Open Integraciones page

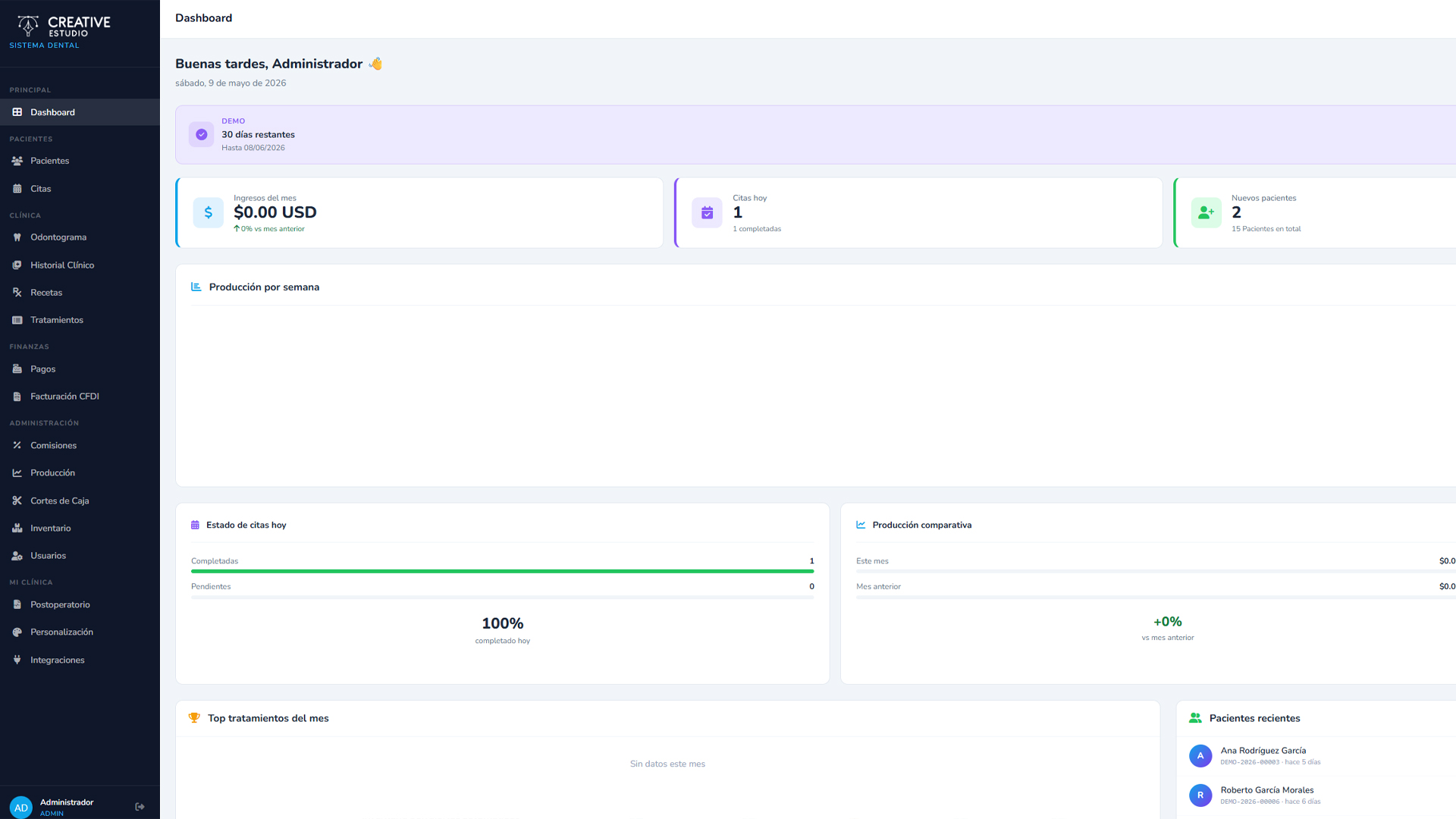click(x=80, y=661)
